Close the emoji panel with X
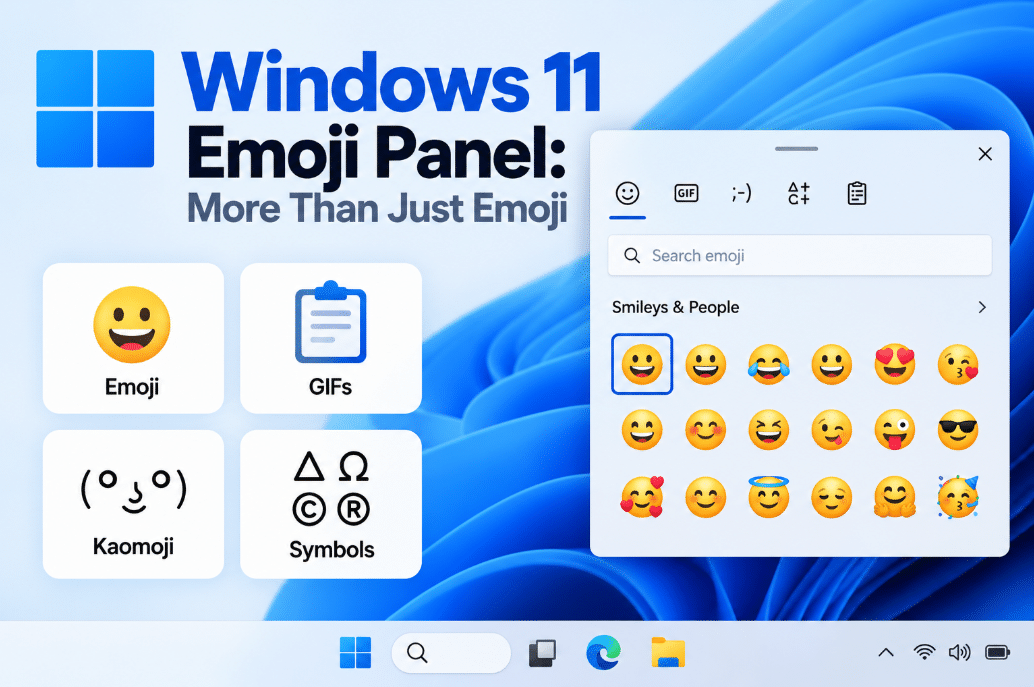The height and width of the screenshot is (687, 1034). click(985, 154)
